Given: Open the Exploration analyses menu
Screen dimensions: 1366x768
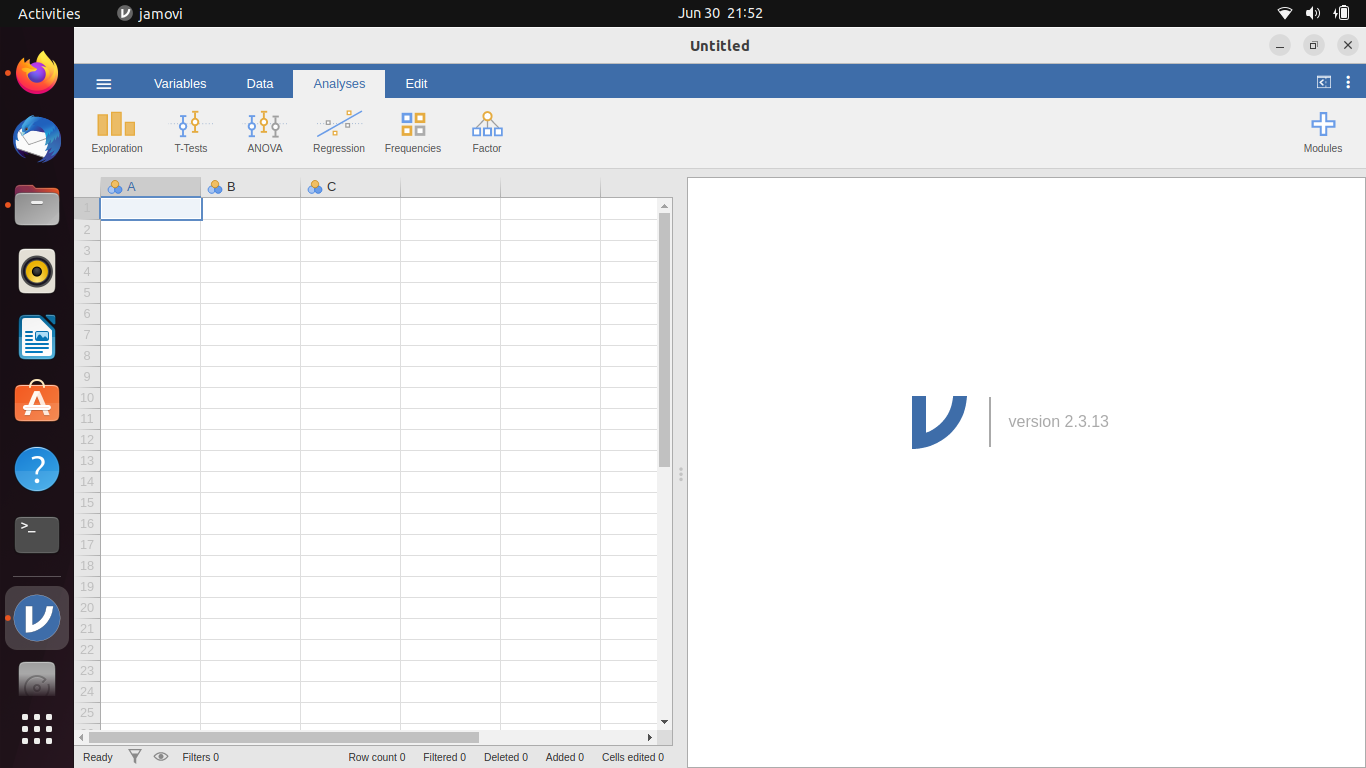Looking at the screenshot, I should (x=117, y=132).
